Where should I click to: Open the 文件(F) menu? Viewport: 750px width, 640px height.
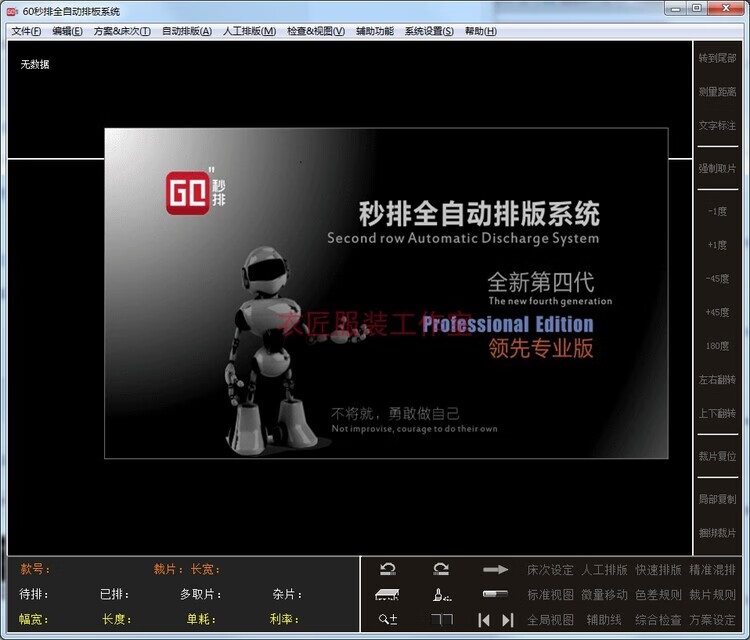tap(26, 31)
